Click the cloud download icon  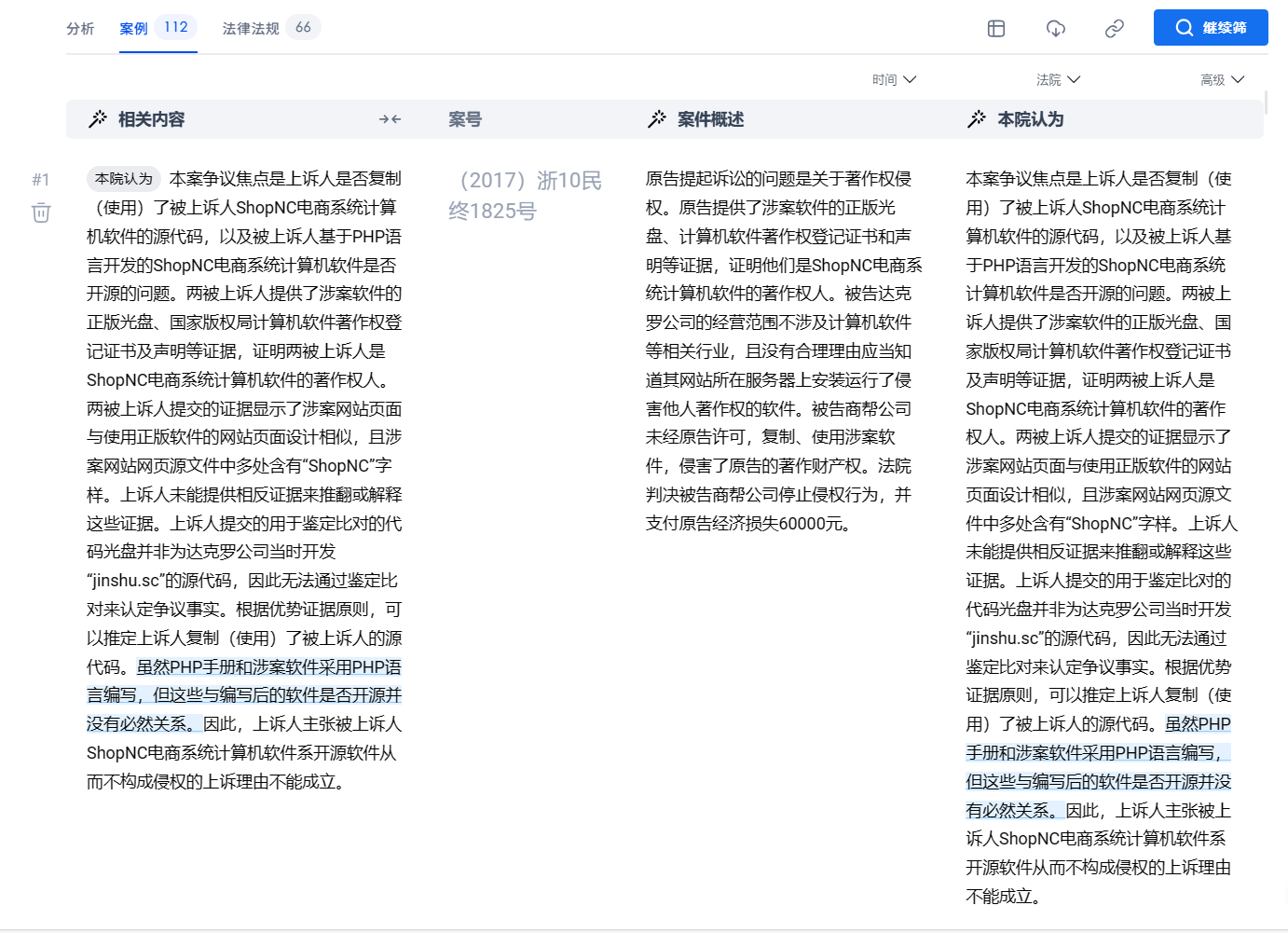click(x=1055, y=29)
